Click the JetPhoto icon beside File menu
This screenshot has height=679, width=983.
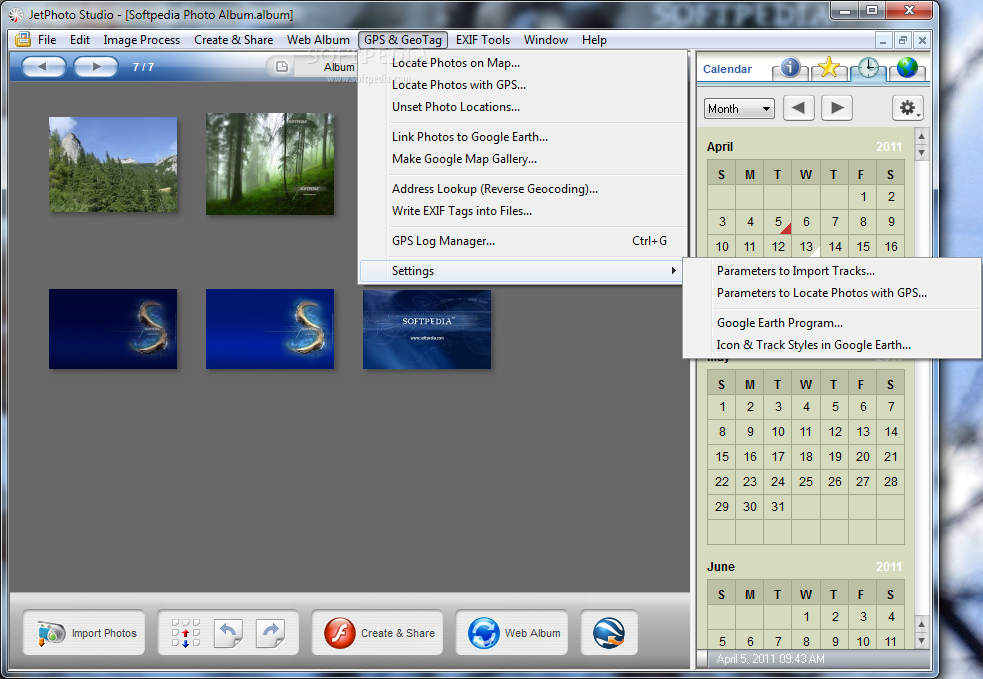click(x=23, y=39)
